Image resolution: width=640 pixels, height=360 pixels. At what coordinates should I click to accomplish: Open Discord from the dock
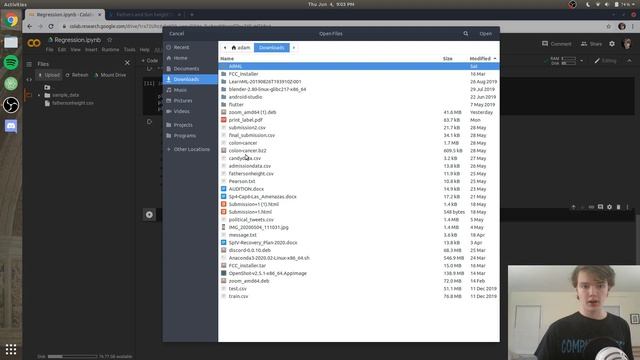point(11,126)
